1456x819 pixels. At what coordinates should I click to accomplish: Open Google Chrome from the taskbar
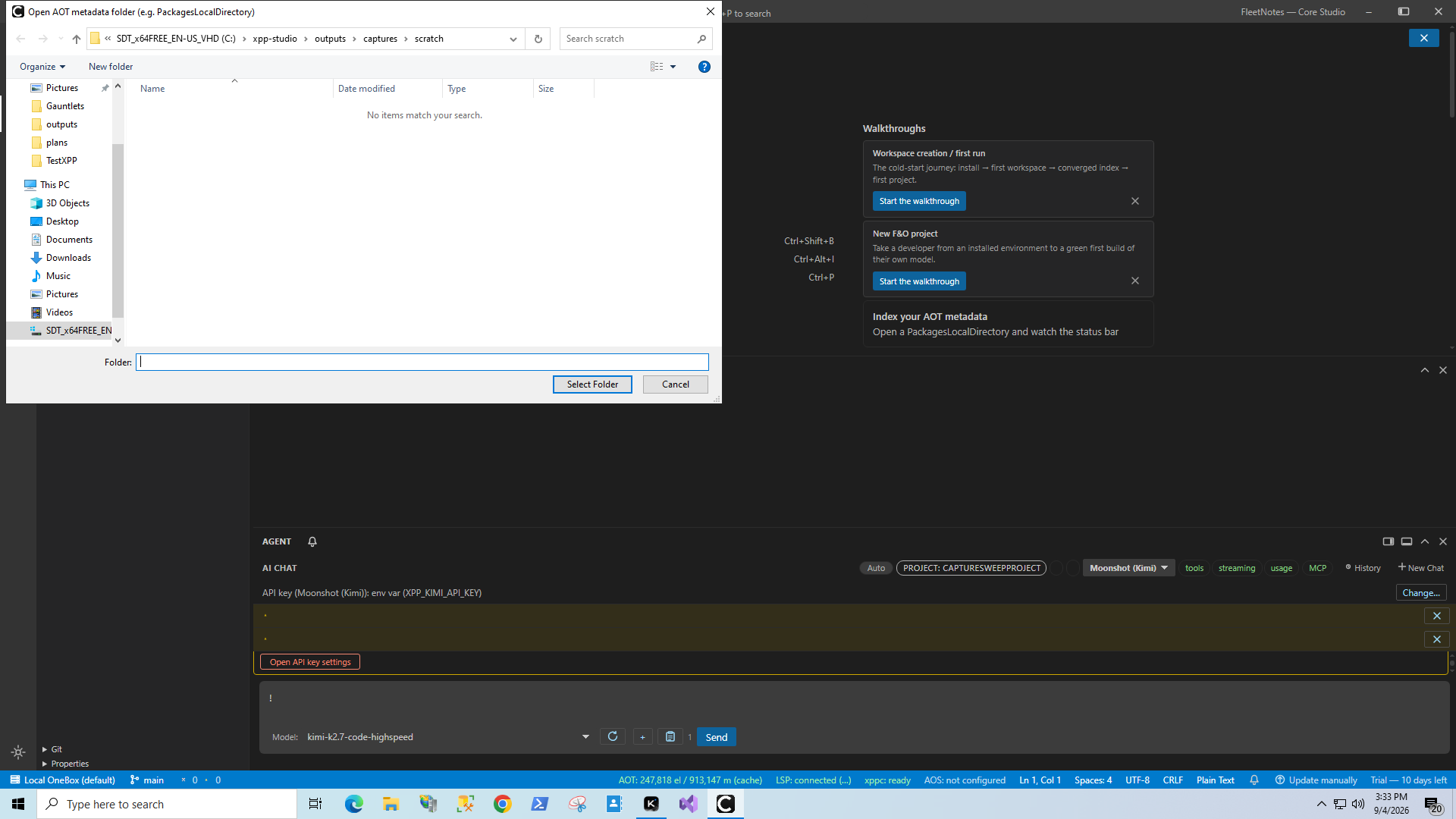(x=502, y=804)
